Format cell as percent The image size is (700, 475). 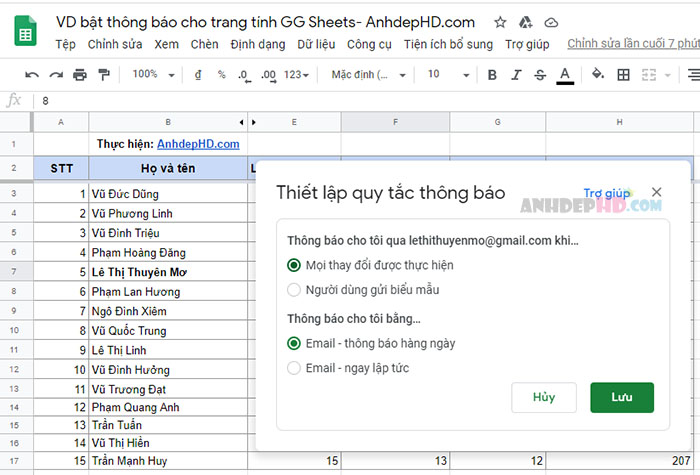[221, 75]
